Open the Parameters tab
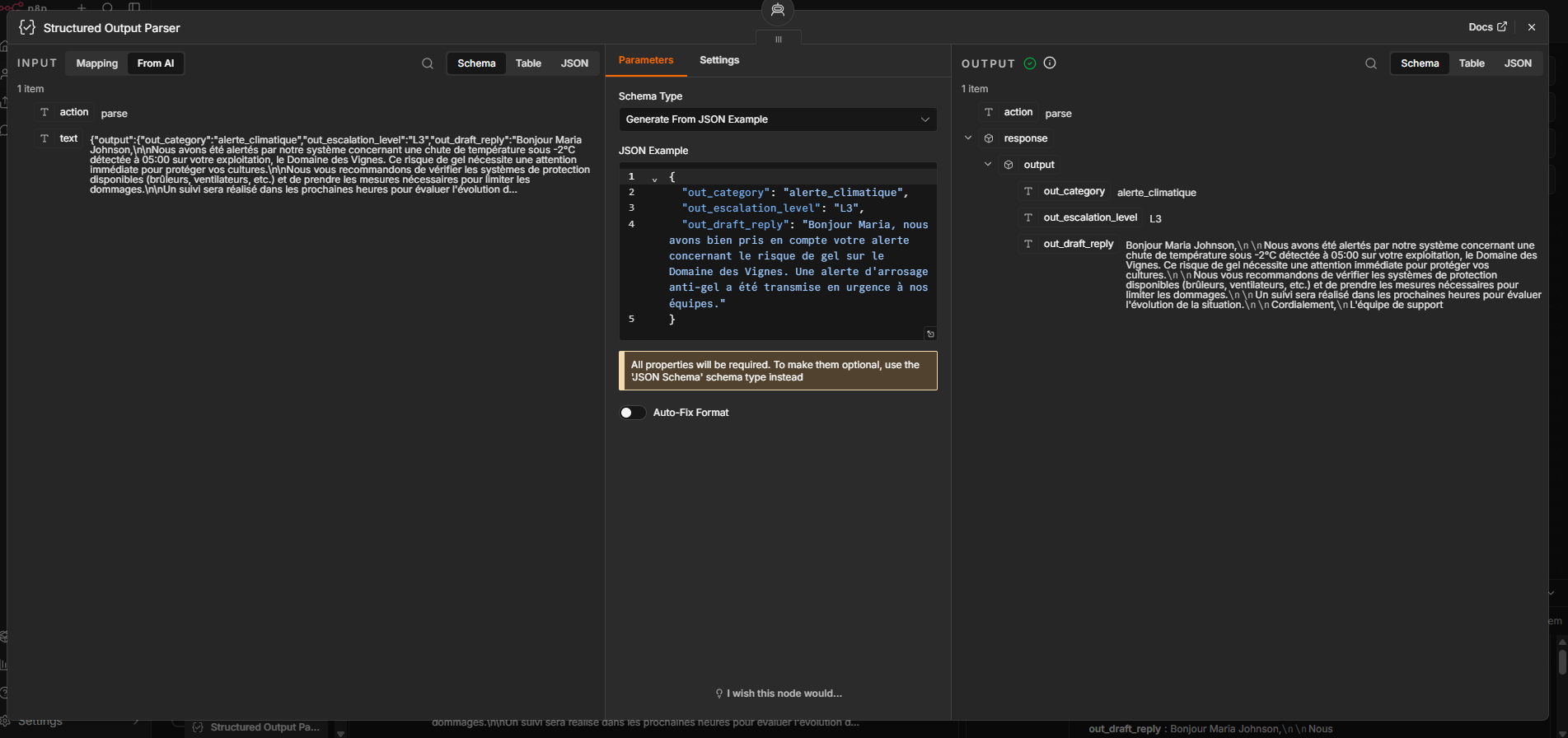This screenshot has height=738, width=1568. [646, 60]
